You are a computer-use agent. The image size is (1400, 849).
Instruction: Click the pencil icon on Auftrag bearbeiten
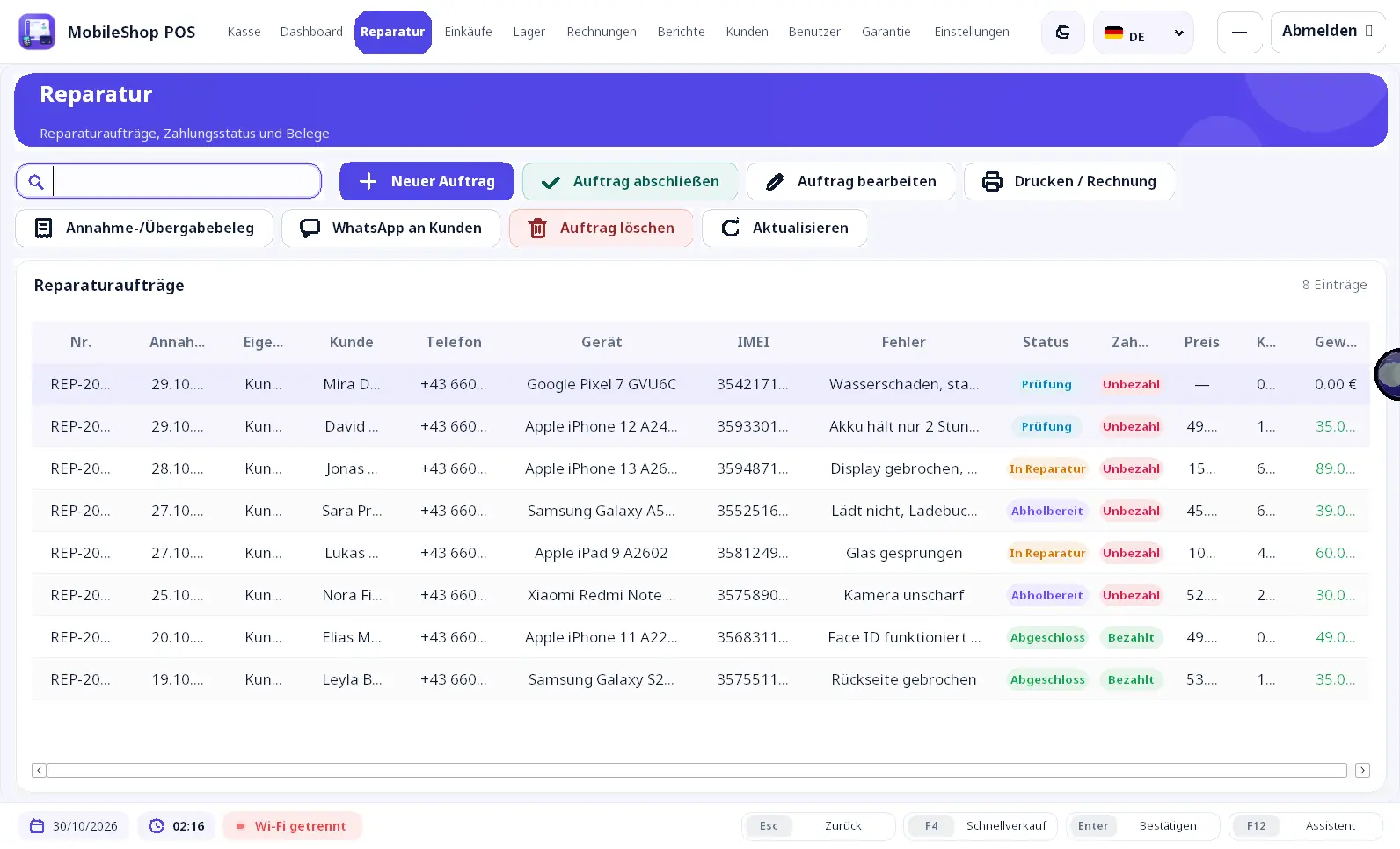click(775, 182)
